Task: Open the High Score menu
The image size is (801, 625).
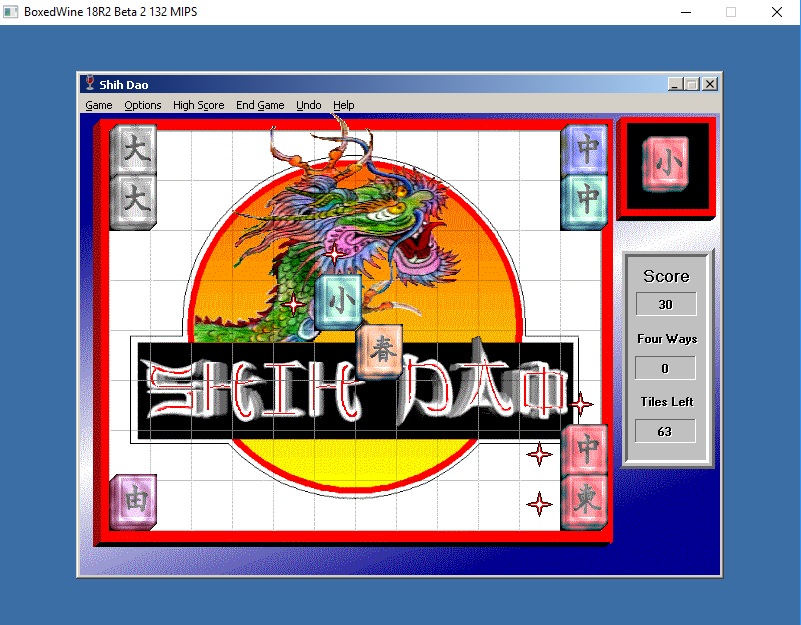Action: (x=198, y=105)
